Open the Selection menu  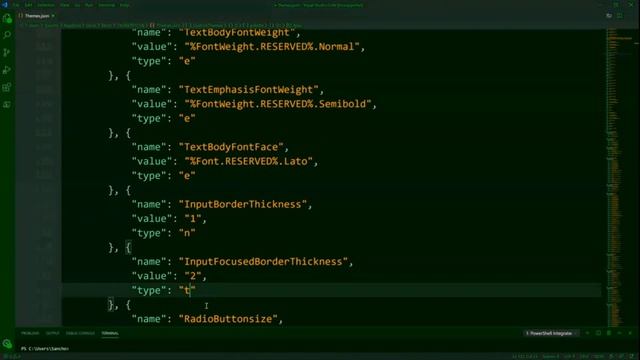(46, 5)
